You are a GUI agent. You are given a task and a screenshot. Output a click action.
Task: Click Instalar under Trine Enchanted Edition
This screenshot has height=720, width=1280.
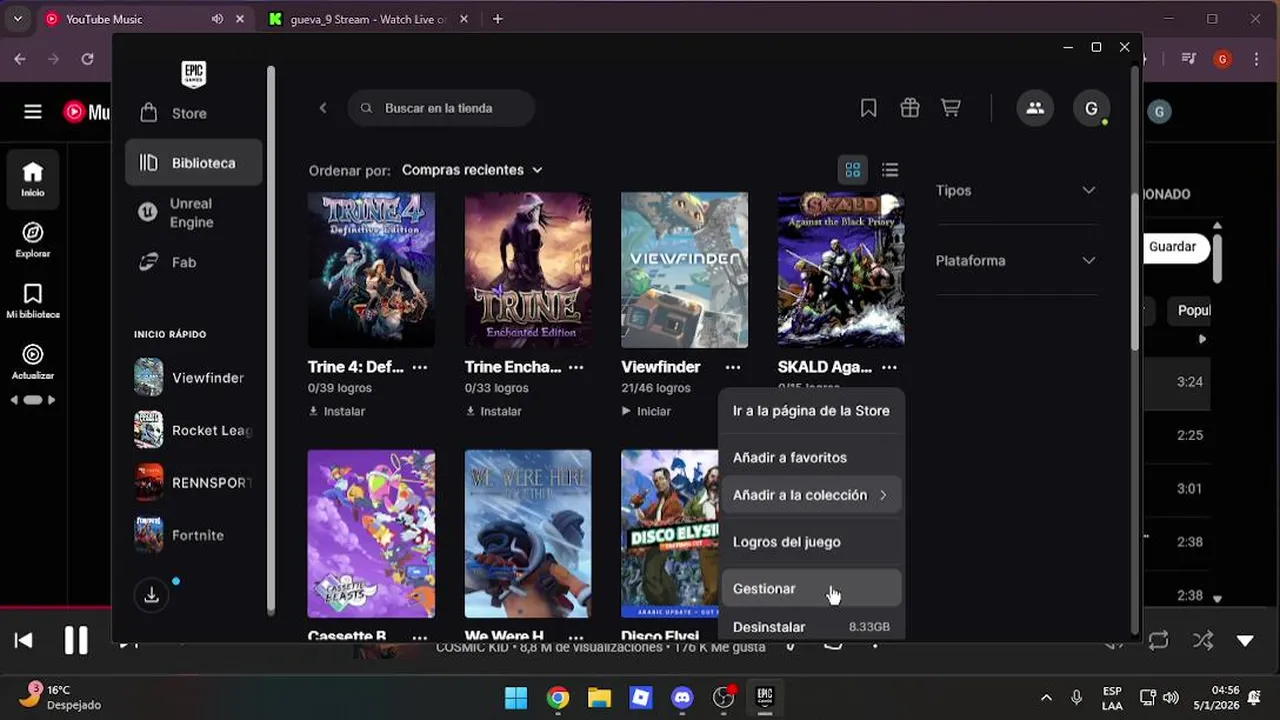(494, 411)
